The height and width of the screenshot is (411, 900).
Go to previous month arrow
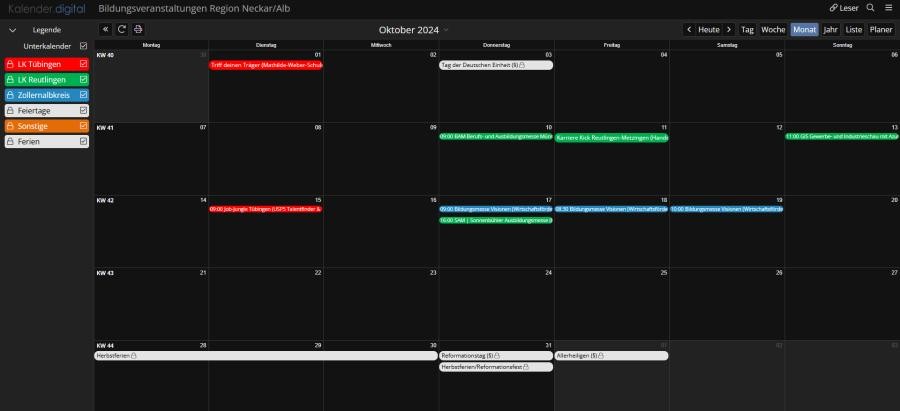pos(688,30)
